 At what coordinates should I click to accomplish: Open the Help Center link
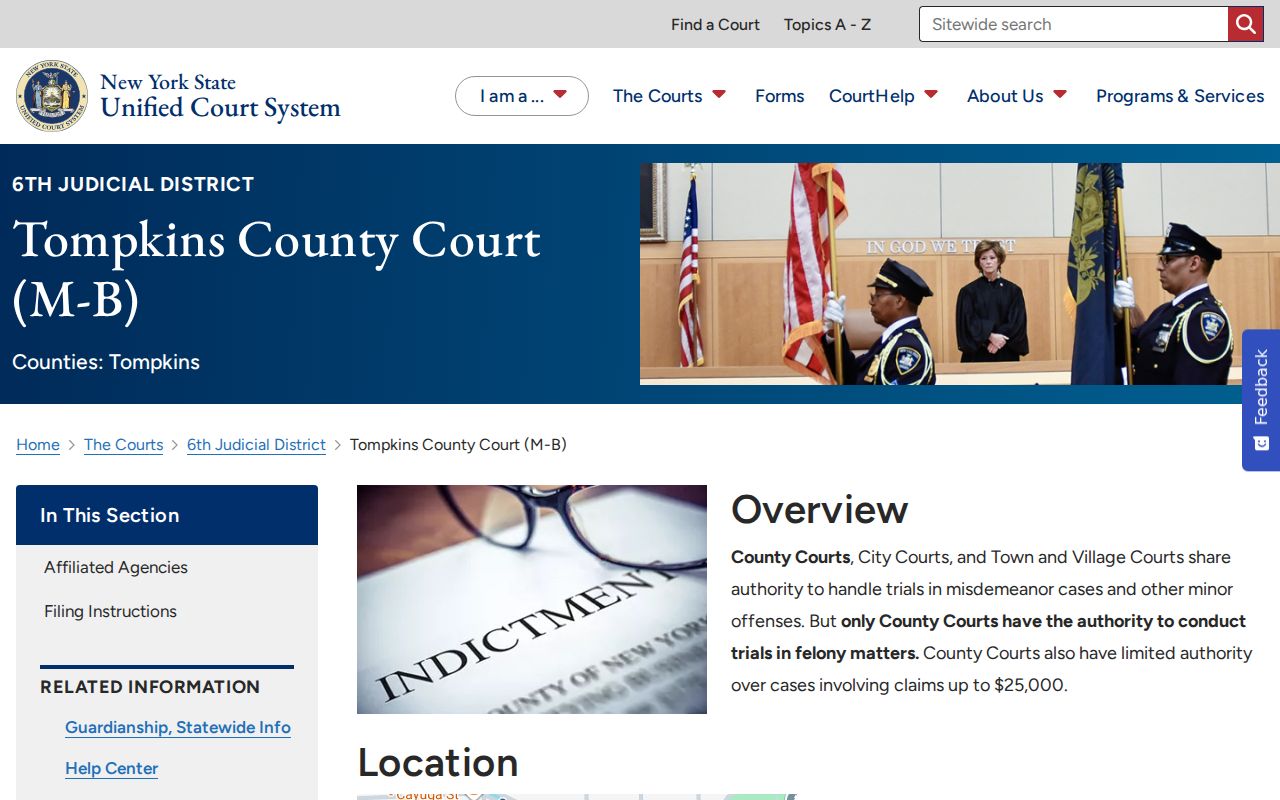pos(111,769)
